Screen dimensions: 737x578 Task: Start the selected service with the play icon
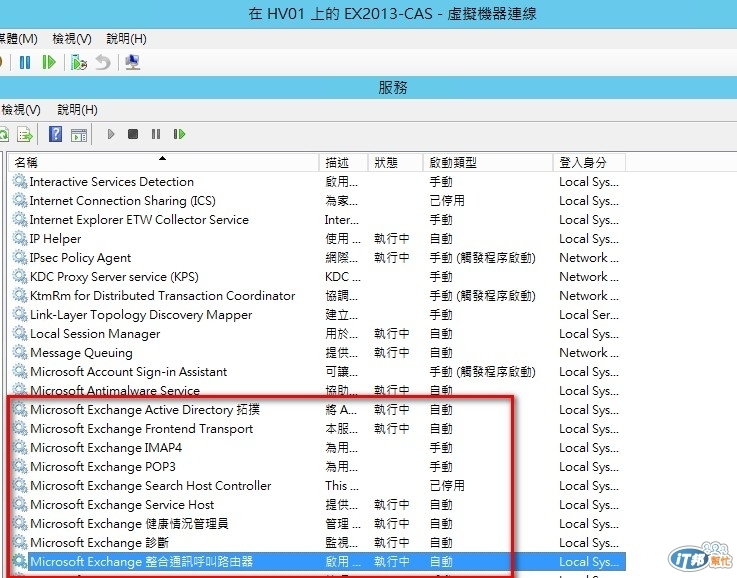(x=111, y=134)
